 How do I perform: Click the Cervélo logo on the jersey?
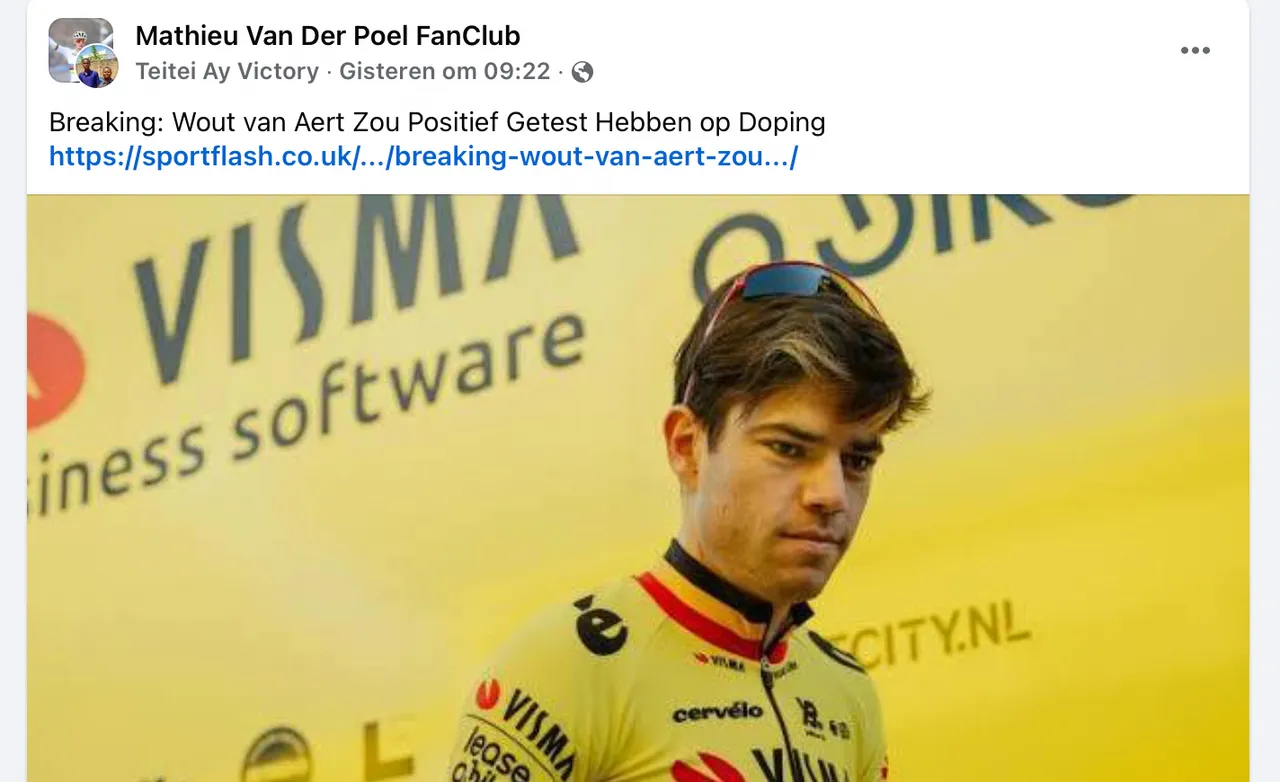pyautogui.click(x=718, y=712)
